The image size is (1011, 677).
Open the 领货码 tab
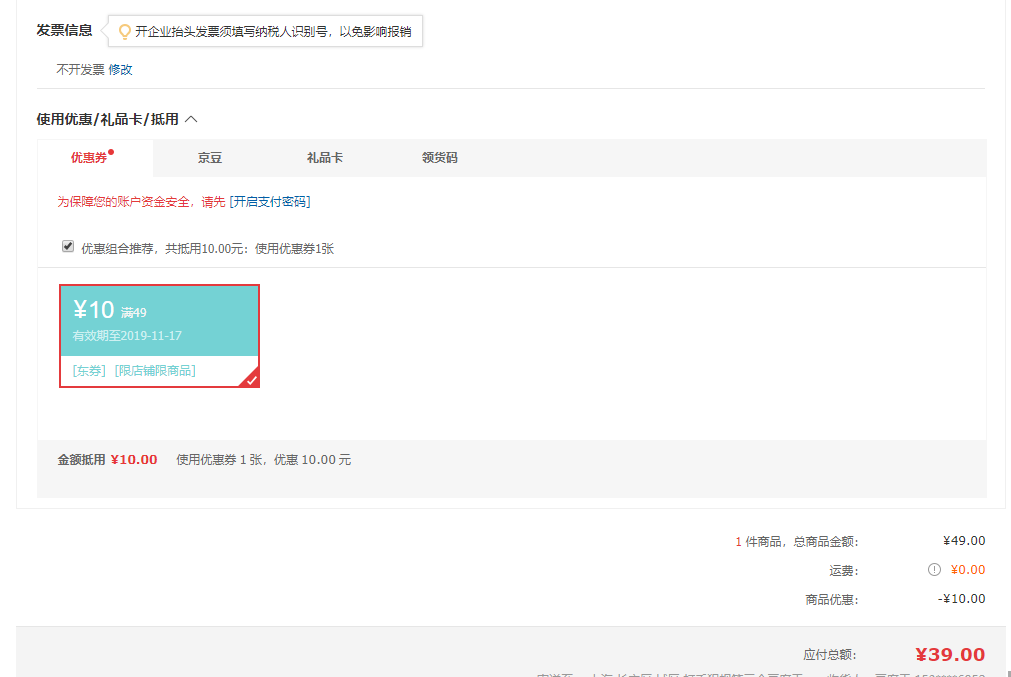click(440, 158)
